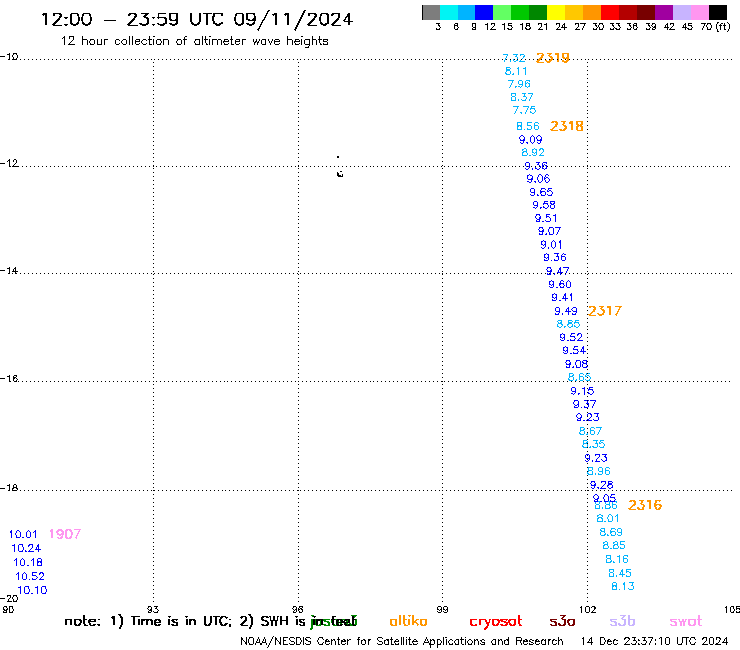This screenshot has width=740, height=650.
Task: Click the longitude axis label 96
Action: pos(297,609)
